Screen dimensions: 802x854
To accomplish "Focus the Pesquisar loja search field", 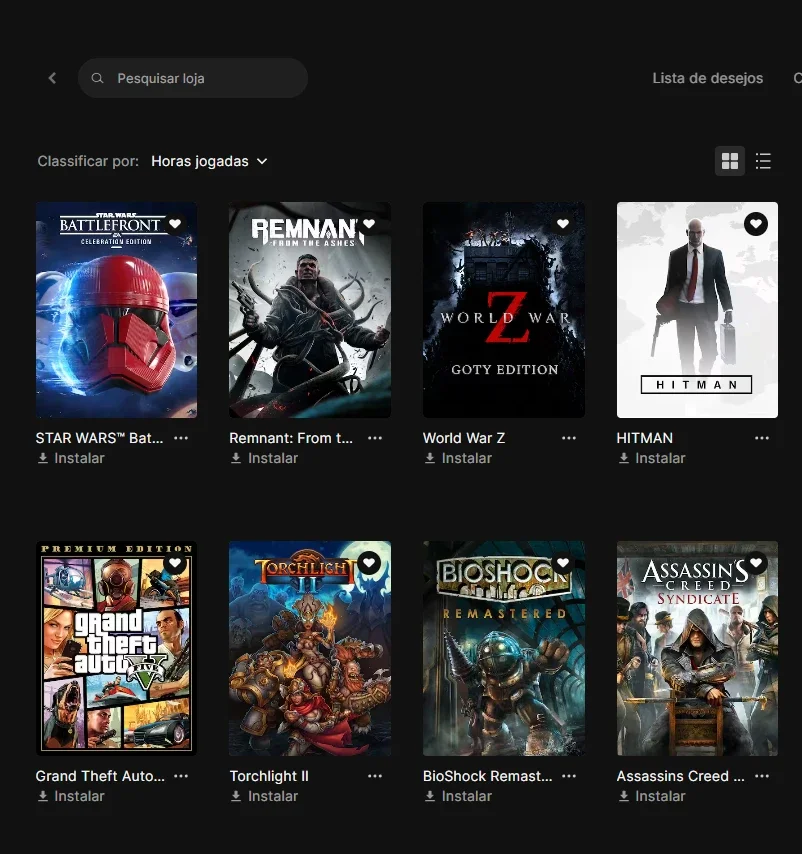I will point(193,78).
